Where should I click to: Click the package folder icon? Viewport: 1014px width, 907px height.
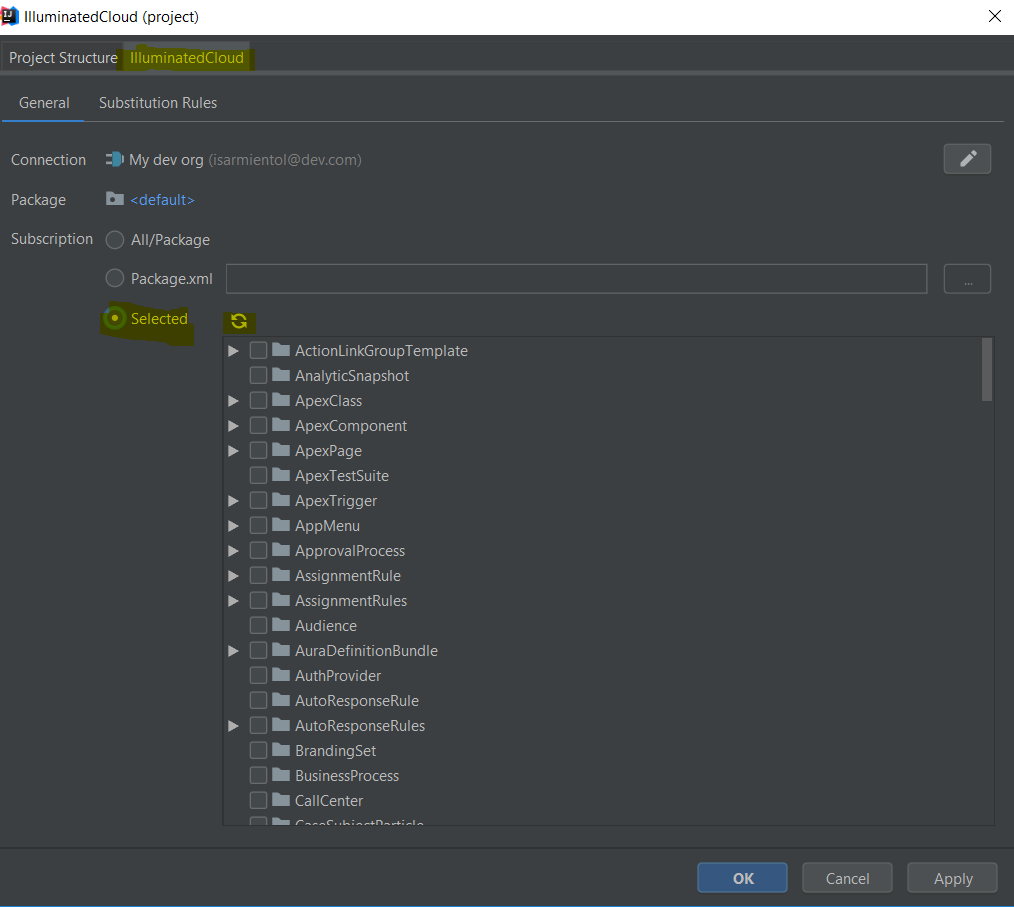click(115, 199)
